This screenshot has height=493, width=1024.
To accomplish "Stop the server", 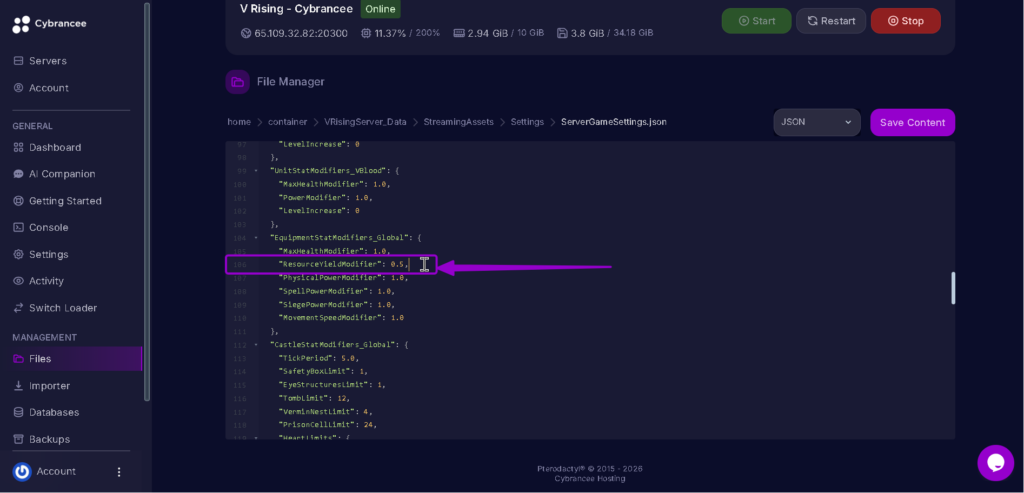I will [x=906, y=21].
